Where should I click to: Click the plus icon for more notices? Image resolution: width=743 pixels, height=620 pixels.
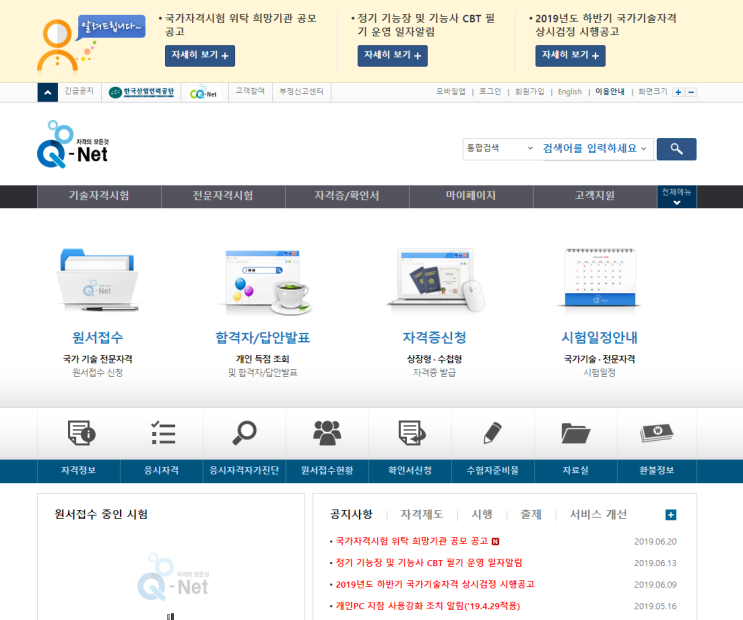pos(671,514)
